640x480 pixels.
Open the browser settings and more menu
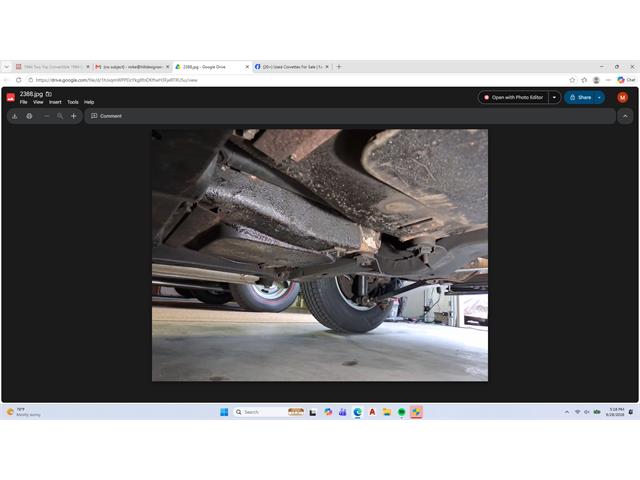point(608,80)
